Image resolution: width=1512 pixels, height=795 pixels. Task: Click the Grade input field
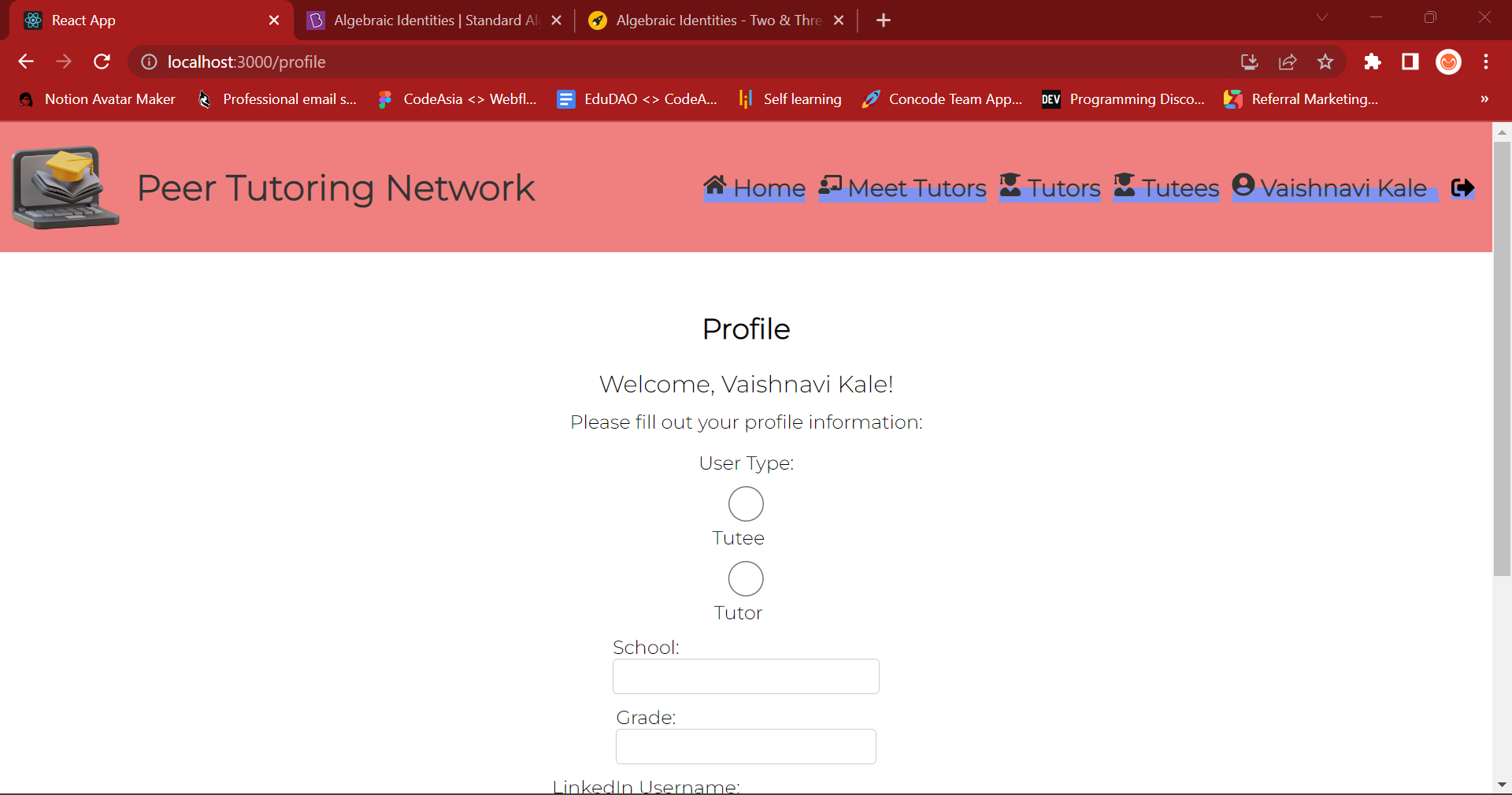(746, 747)
